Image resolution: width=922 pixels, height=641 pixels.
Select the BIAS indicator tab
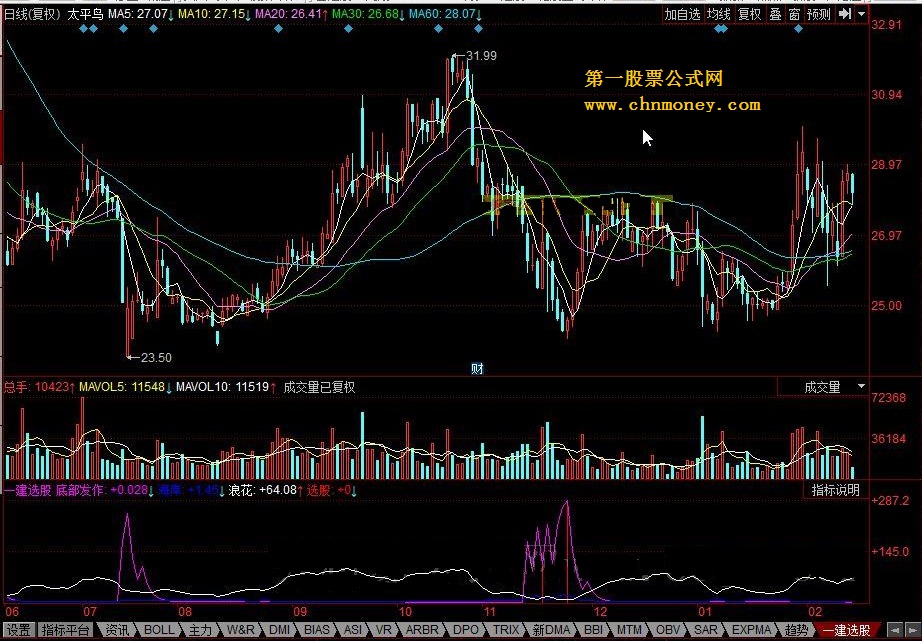click(x=317, y=630)
